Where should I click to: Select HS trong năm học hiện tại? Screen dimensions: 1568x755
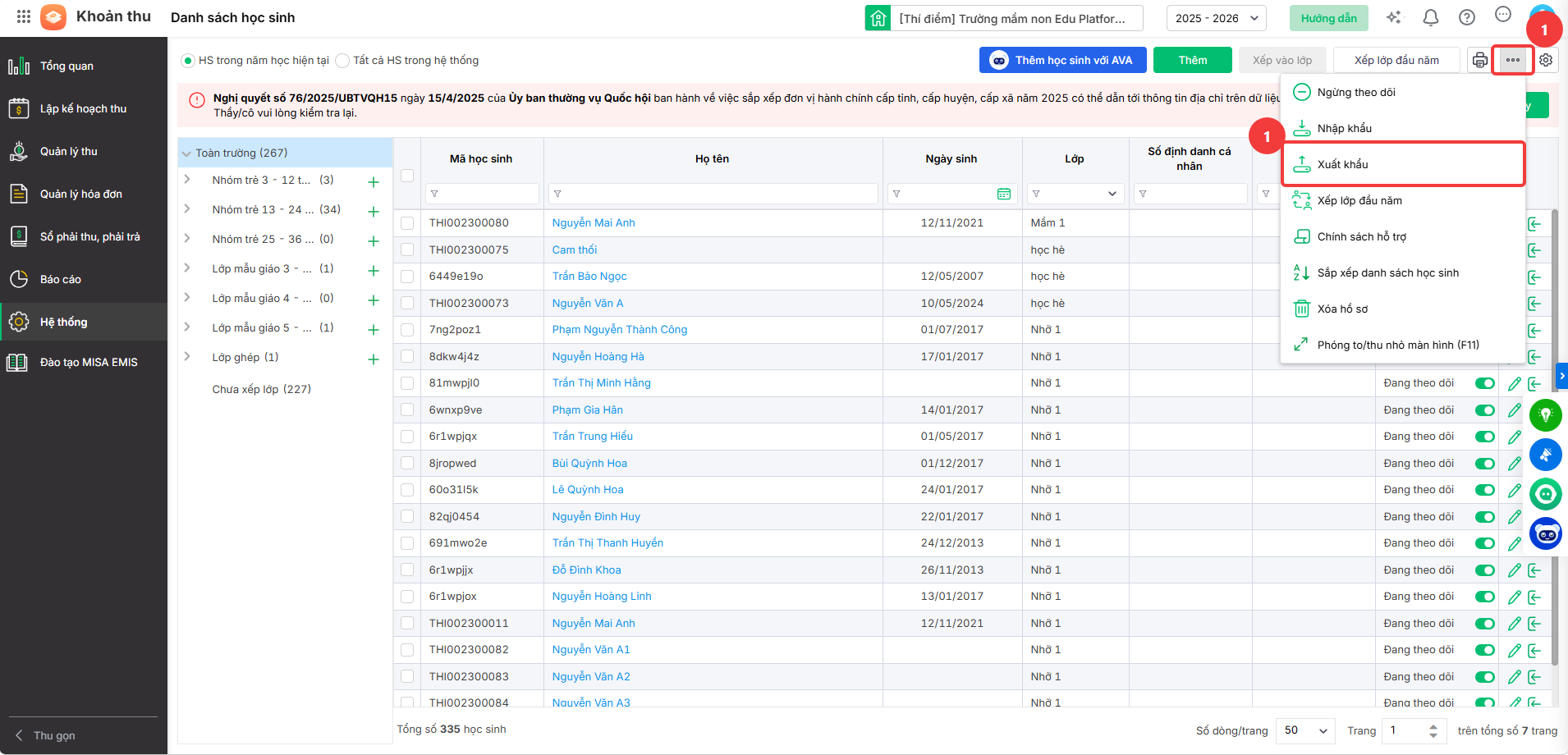[x=189, y=61]
